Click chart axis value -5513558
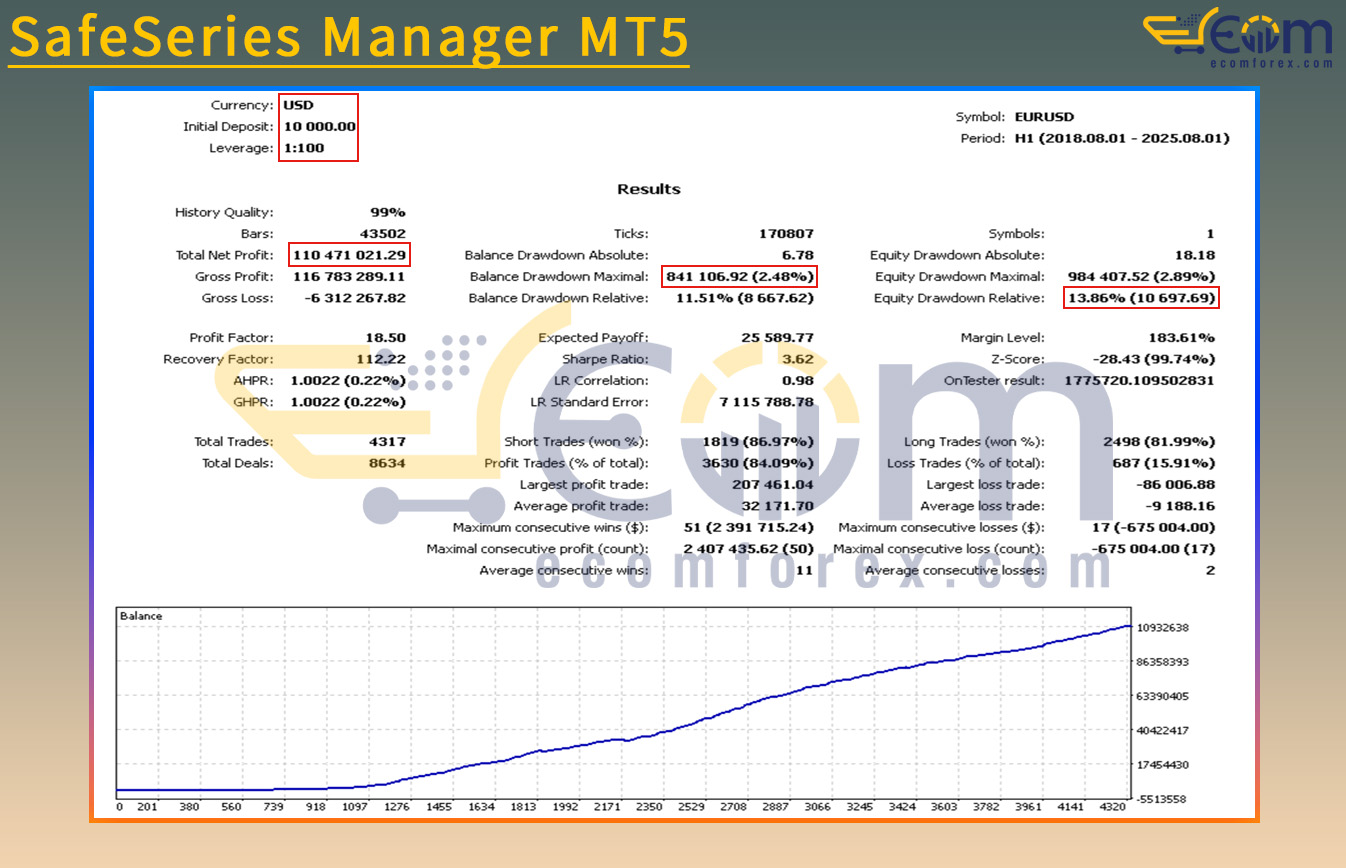The width and height of the screenshot is (1346, 868). [1162, 799]
